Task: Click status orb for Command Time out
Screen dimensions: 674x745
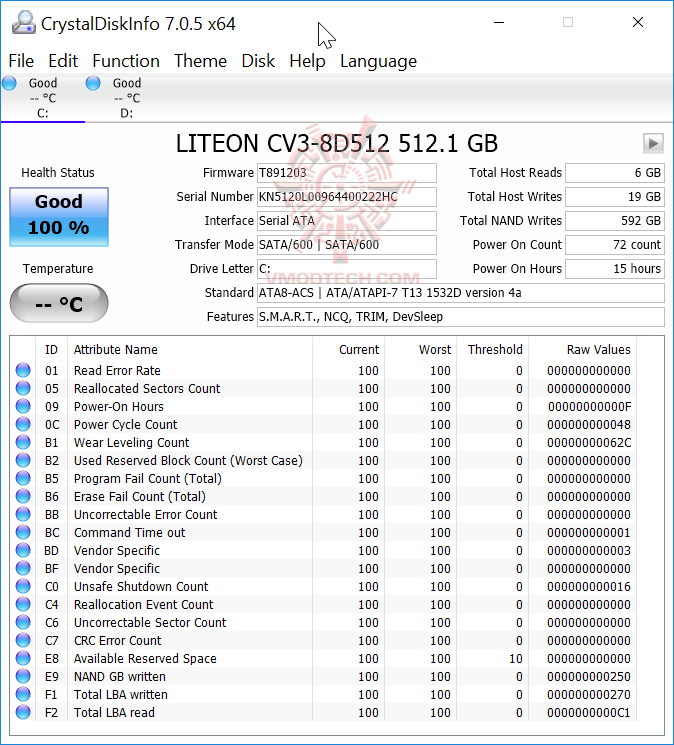Action: coord(23,532)
